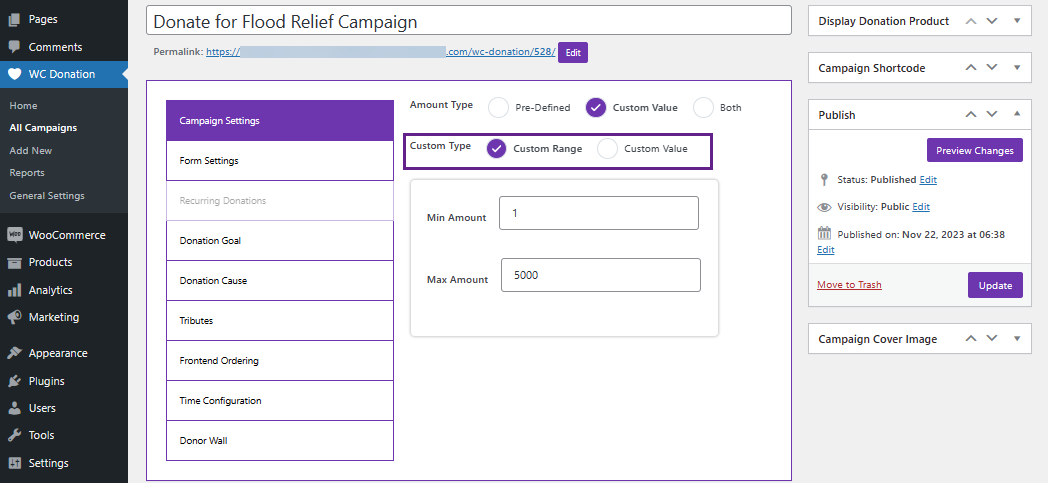
Task: Open All Campaigns submenu item
Action: (x=43, y=128)
